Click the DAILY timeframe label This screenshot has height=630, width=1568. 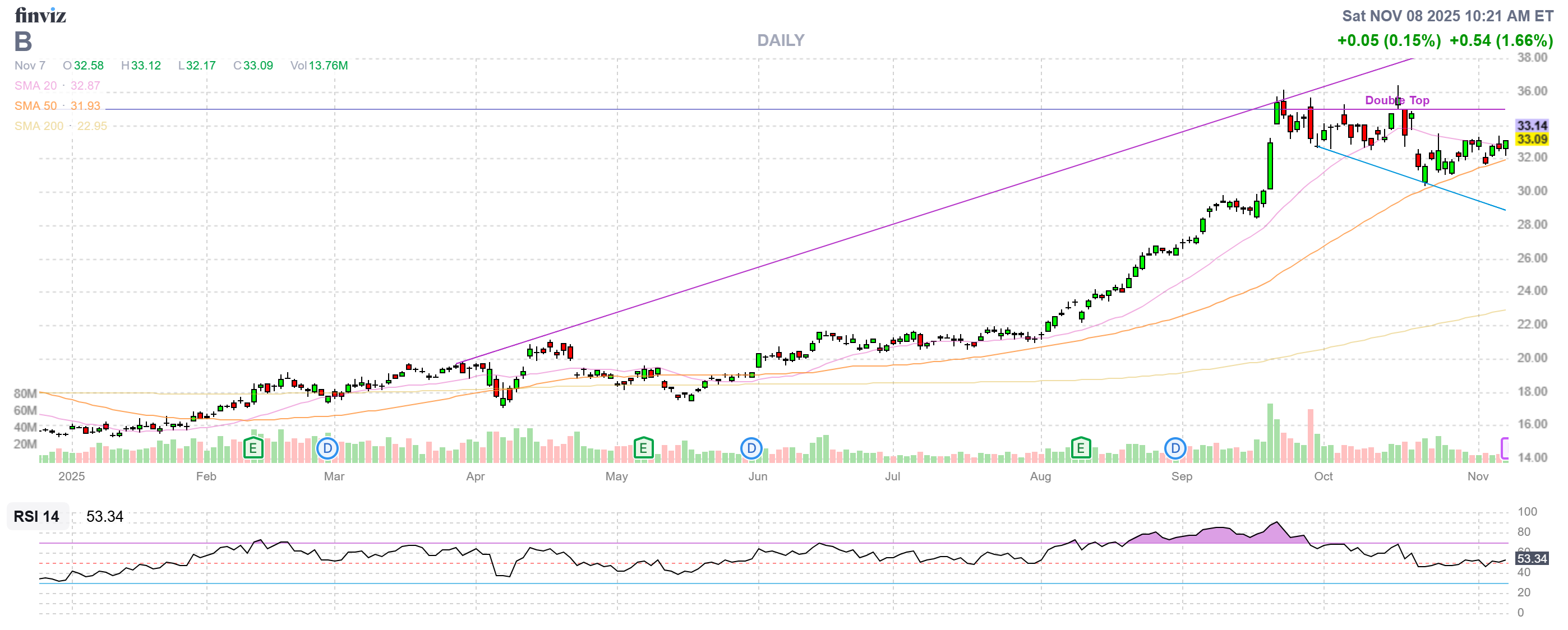[x=780, y=40]
